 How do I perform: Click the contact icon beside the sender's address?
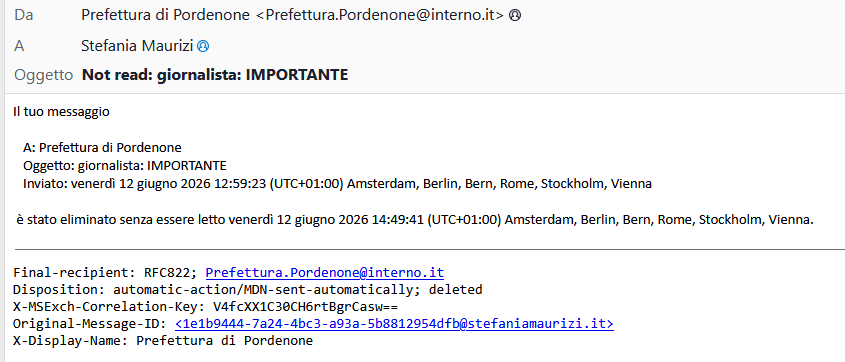point(515,16)
